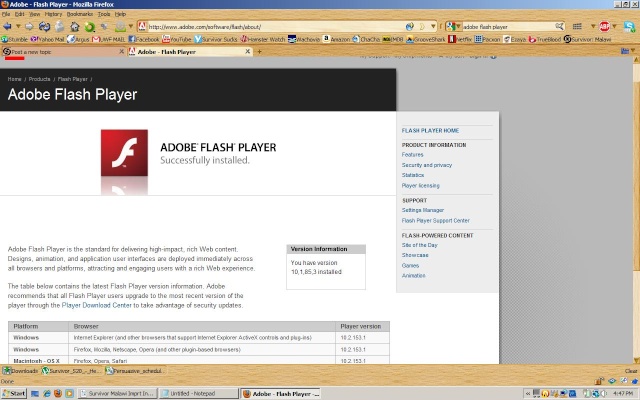
Task: Open Downloads in the download bar
Action: (20, 371)
